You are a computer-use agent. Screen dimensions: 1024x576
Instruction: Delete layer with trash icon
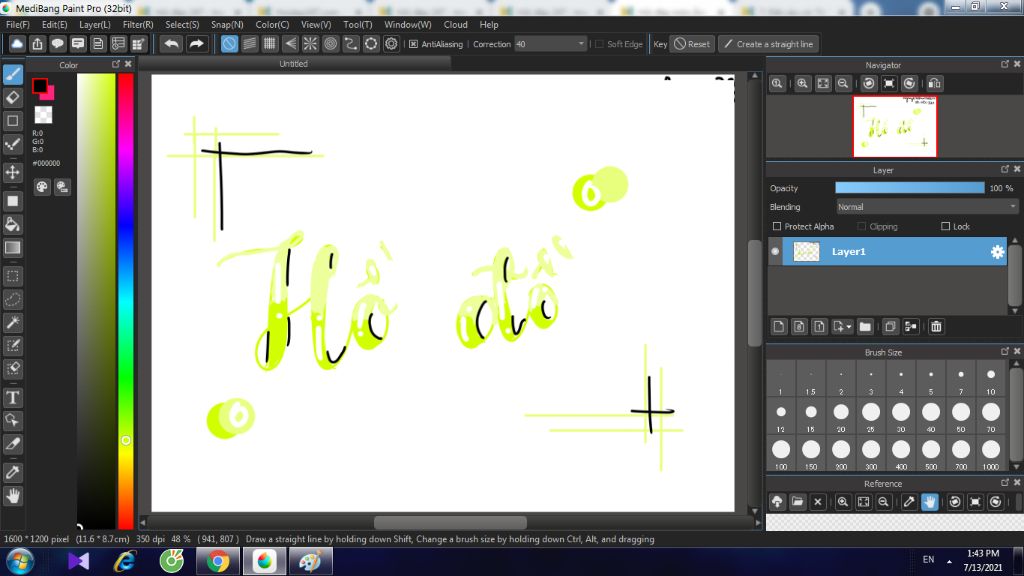(936, 327)
